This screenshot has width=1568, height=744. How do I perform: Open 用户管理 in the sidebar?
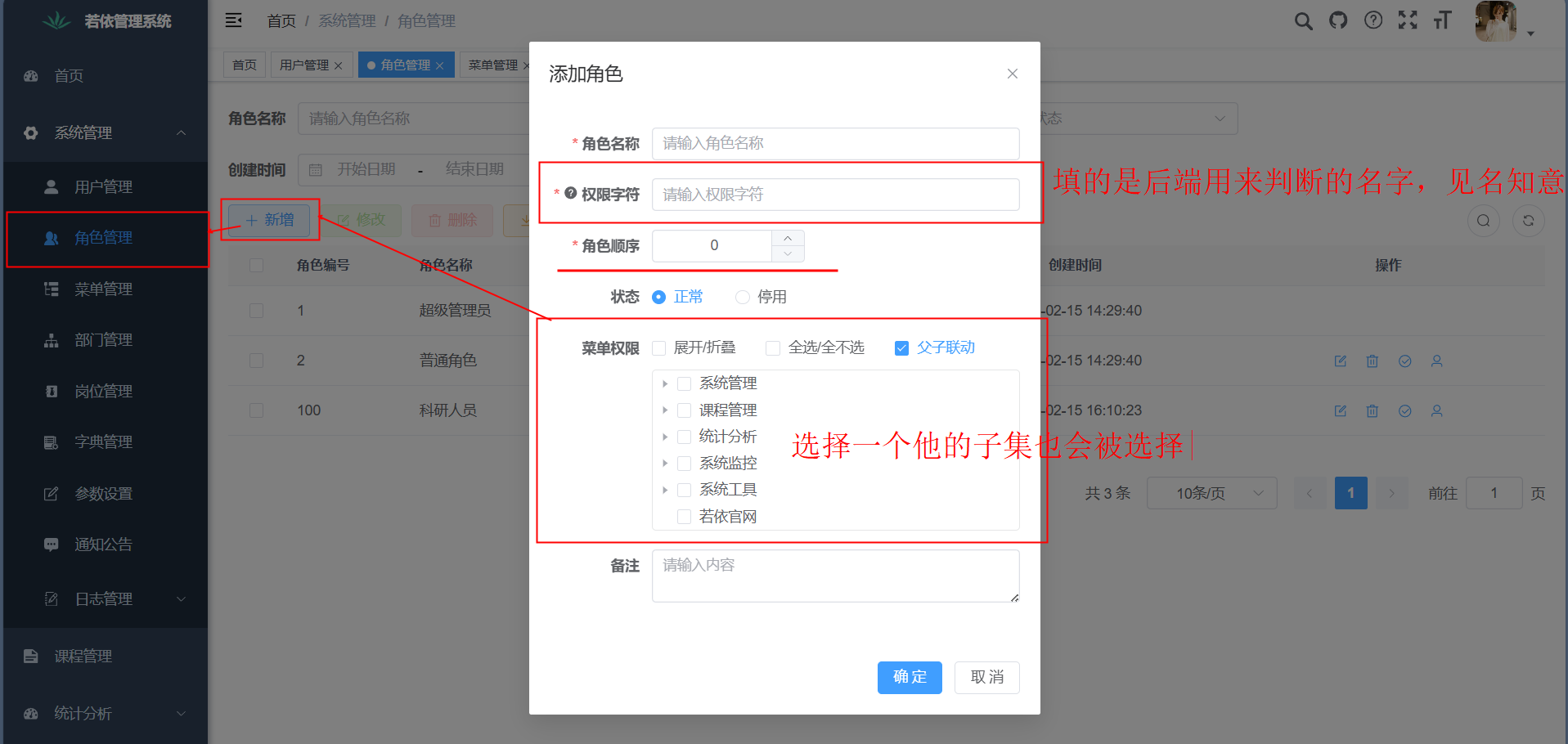(x=105, y=186)
